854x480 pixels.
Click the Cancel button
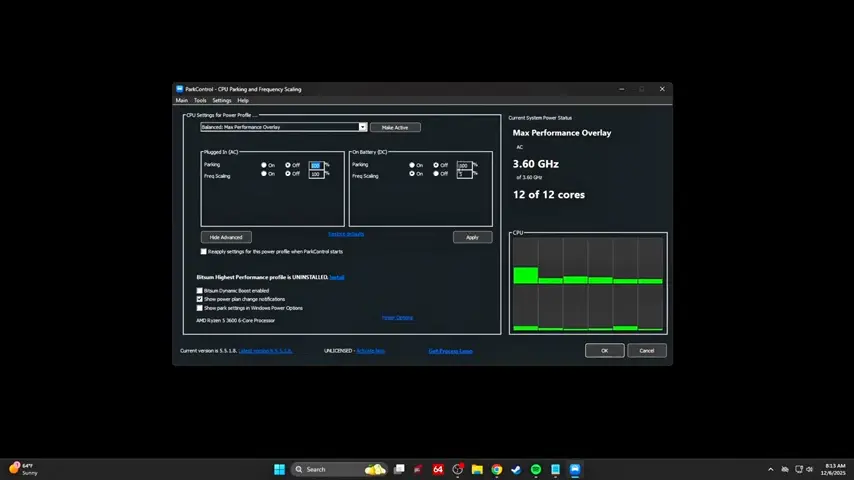click(646, 351)
